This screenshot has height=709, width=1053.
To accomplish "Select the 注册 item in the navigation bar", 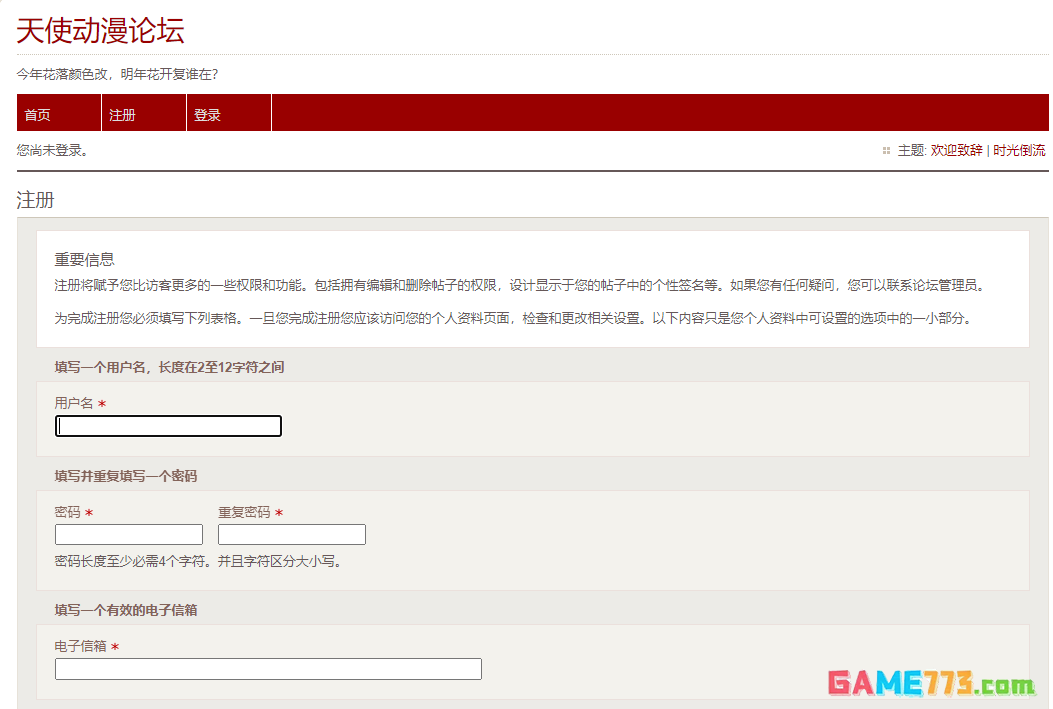I will (x=122, y=115).
